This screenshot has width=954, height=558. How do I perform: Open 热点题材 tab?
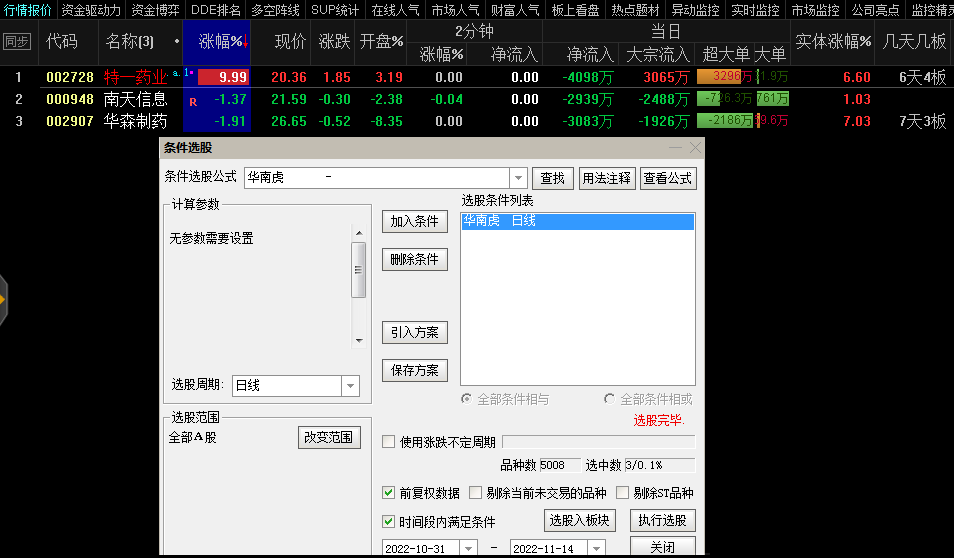(x=635, y=10)
